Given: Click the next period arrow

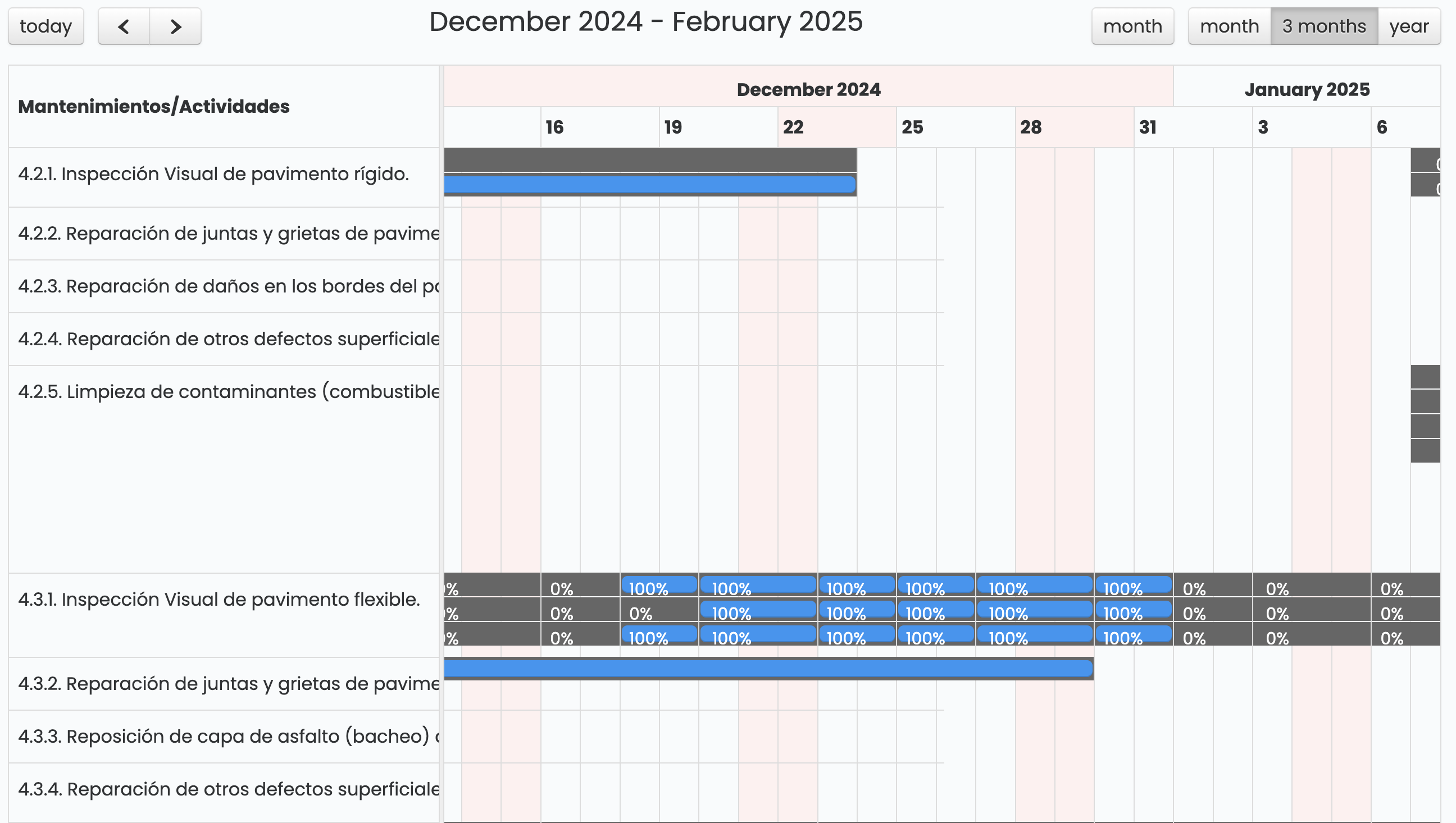Looking at the screenshot, I should (x=175, y=26).
